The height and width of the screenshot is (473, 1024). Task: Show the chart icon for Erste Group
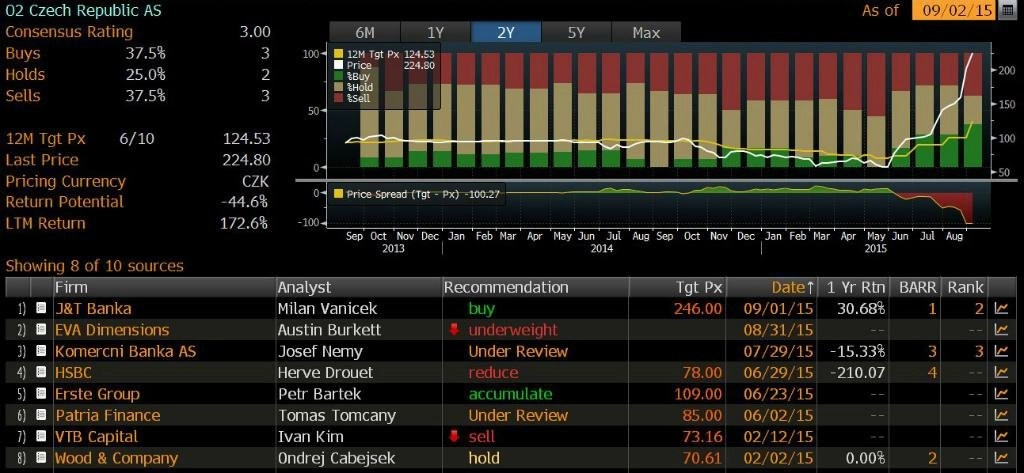pos(1000,394)
